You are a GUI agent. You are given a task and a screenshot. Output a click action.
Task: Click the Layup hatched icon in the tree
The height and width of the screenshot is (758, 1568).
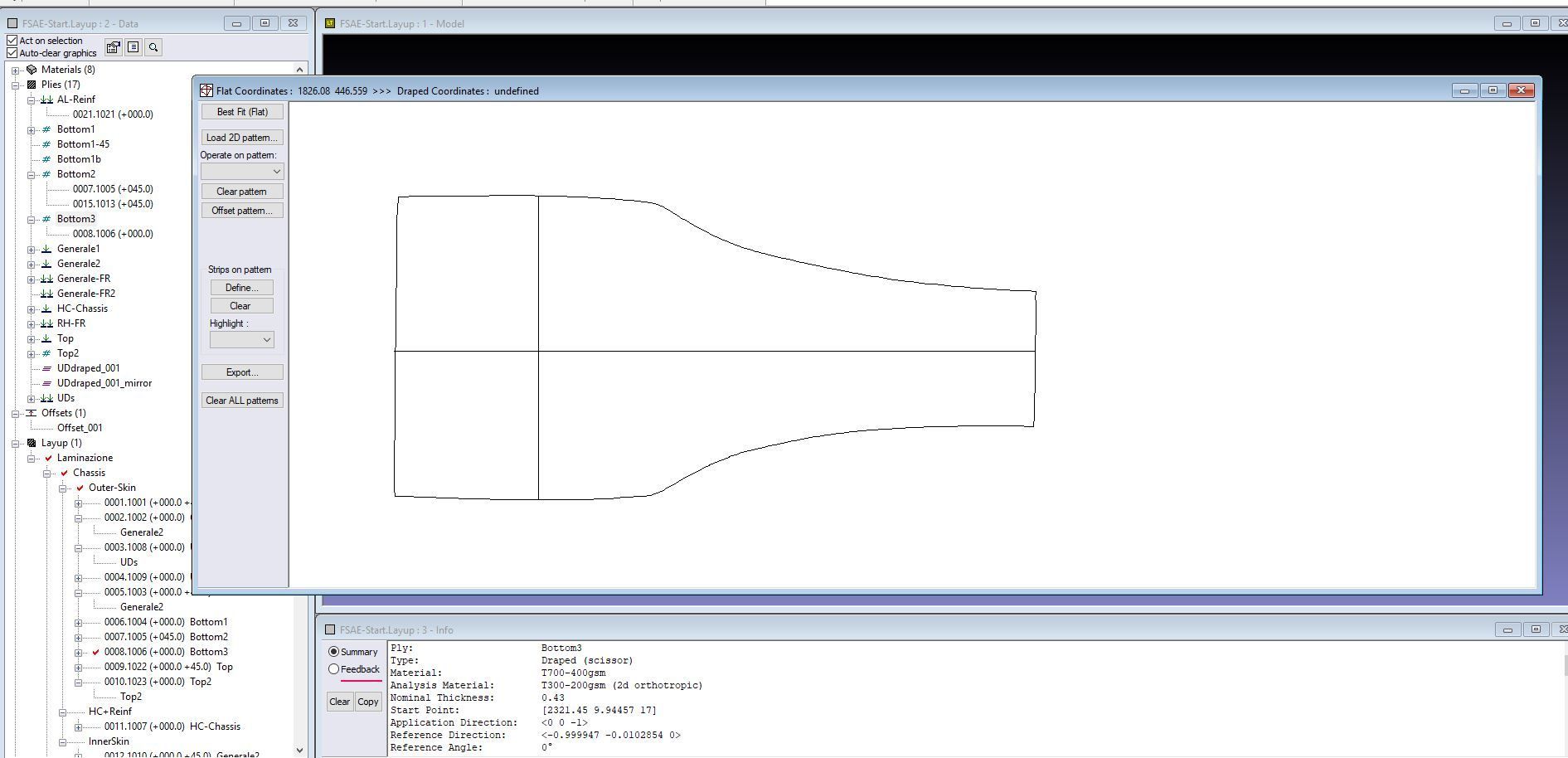point(32,443)
